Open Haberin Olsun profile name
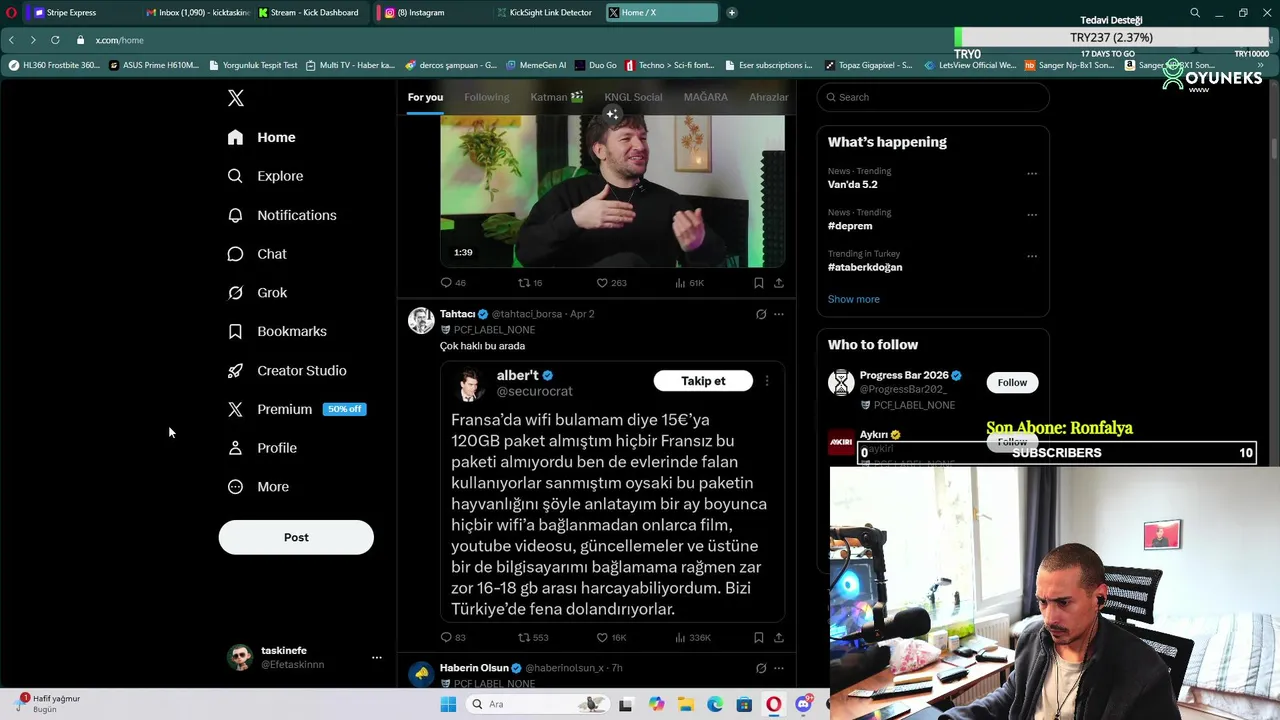Screen dimensions: 1280x720 [x=474, y=667]
